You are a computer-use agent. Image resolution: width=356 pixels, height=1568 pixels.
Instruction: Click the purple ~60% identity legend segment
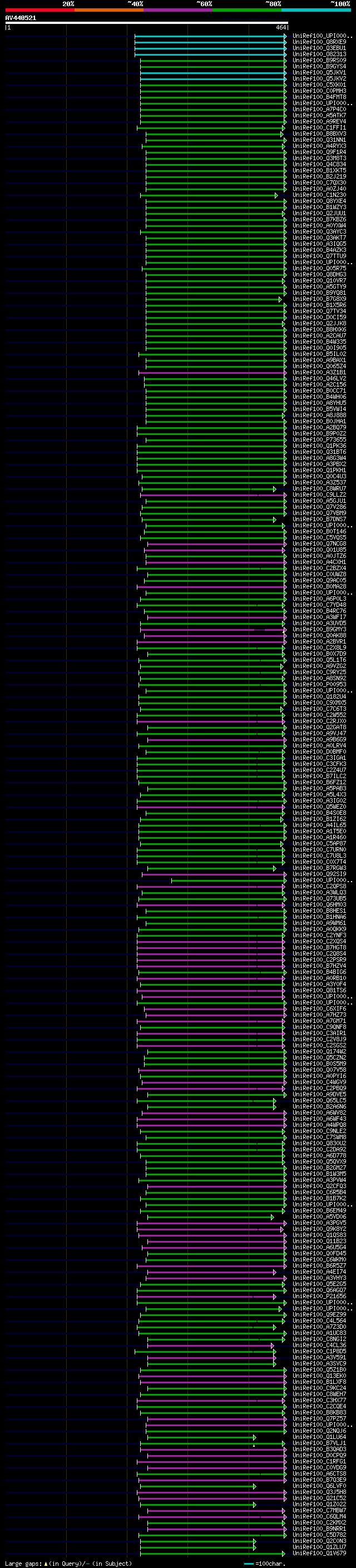click(179, 11)
